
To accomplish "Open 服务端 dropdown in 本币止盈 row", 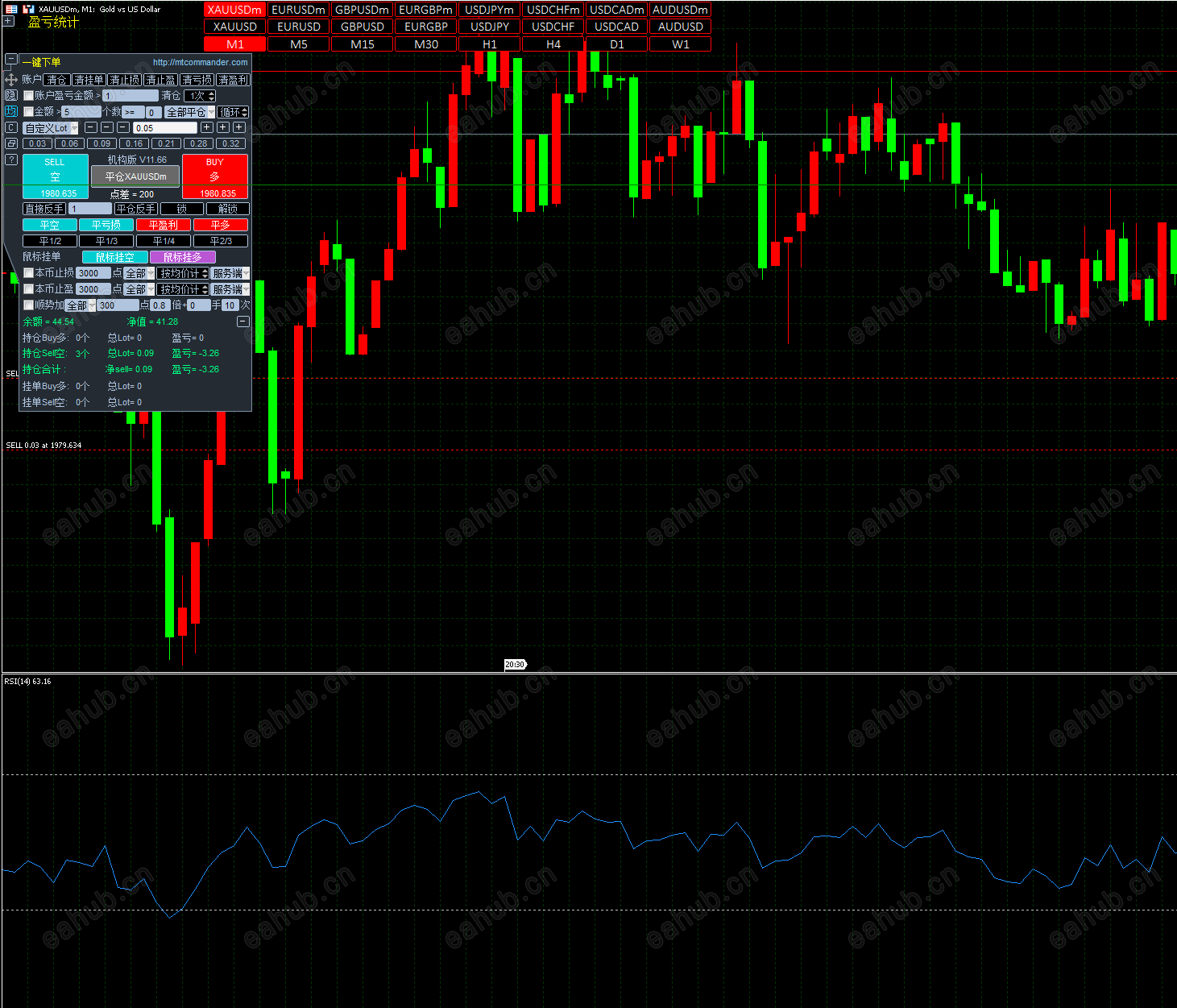I will click(230, 289).
